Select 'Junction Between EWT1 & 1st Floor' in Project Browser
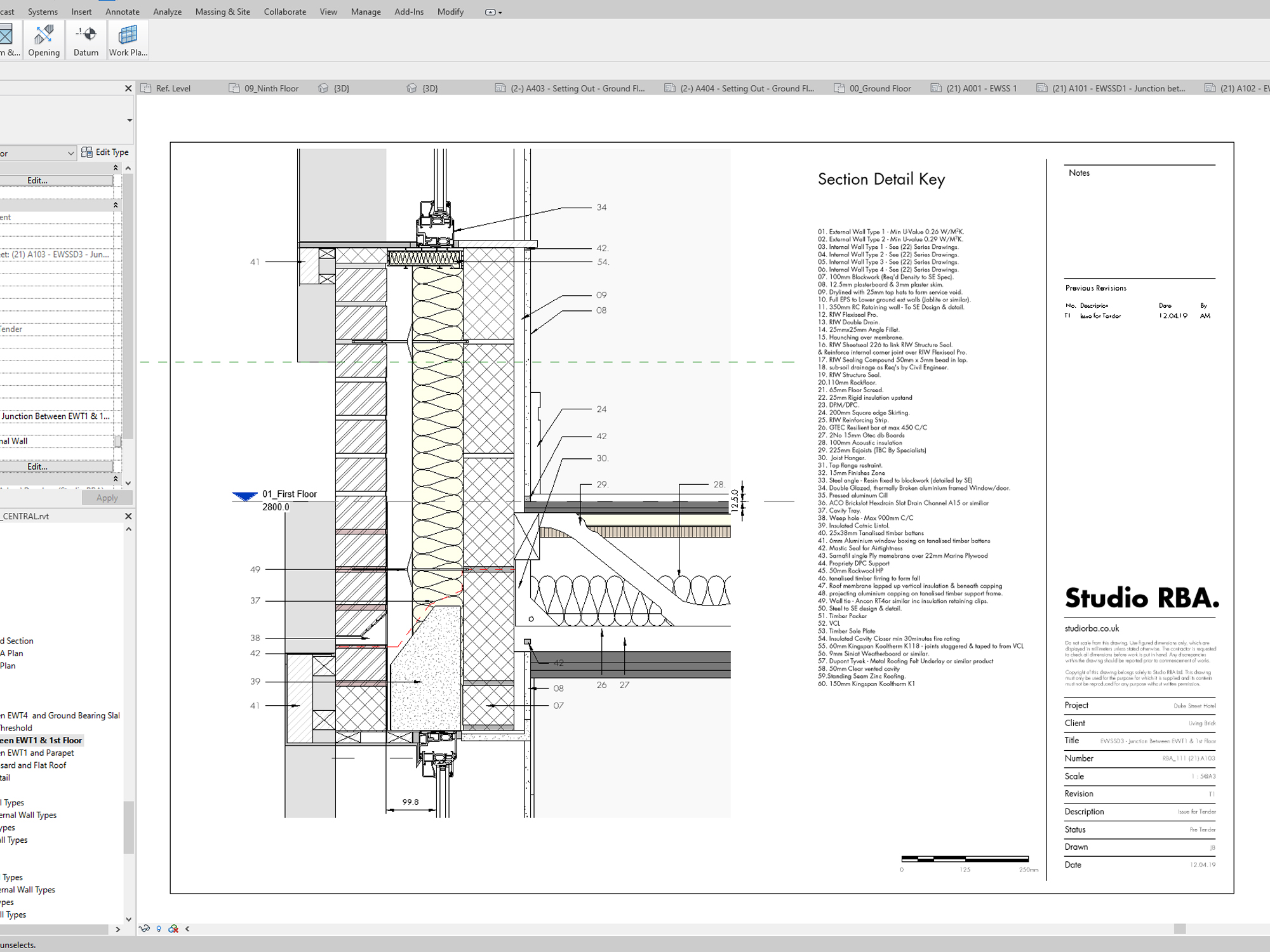The height and width of the screenshot is (952, 1270). tap(41, 740)
